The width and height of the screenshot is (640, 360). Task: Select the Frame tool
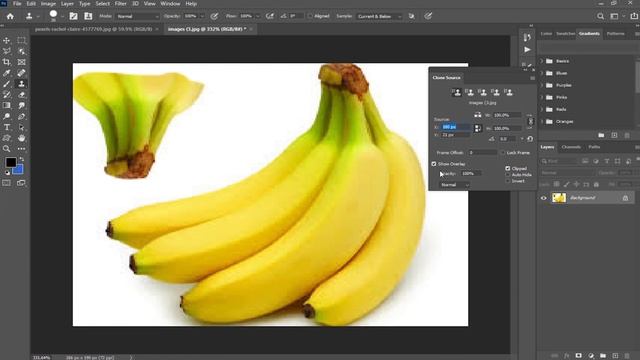pyautogui.click(x=21, y=62)
